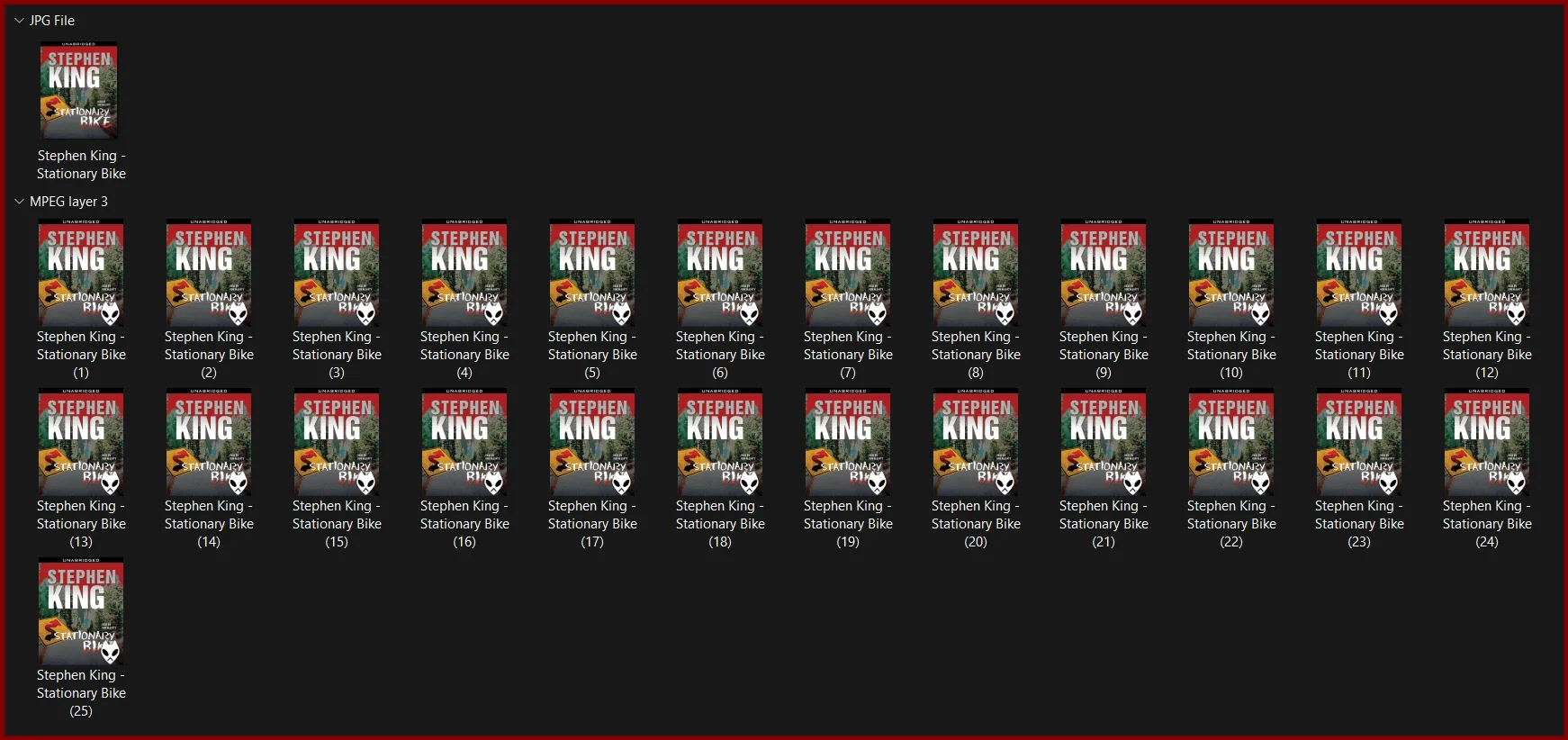The width and height of the screenshot is (1568, 740).
Task: Select the Stationary Bike (19) MP3 icon
Action: (848, 442)
